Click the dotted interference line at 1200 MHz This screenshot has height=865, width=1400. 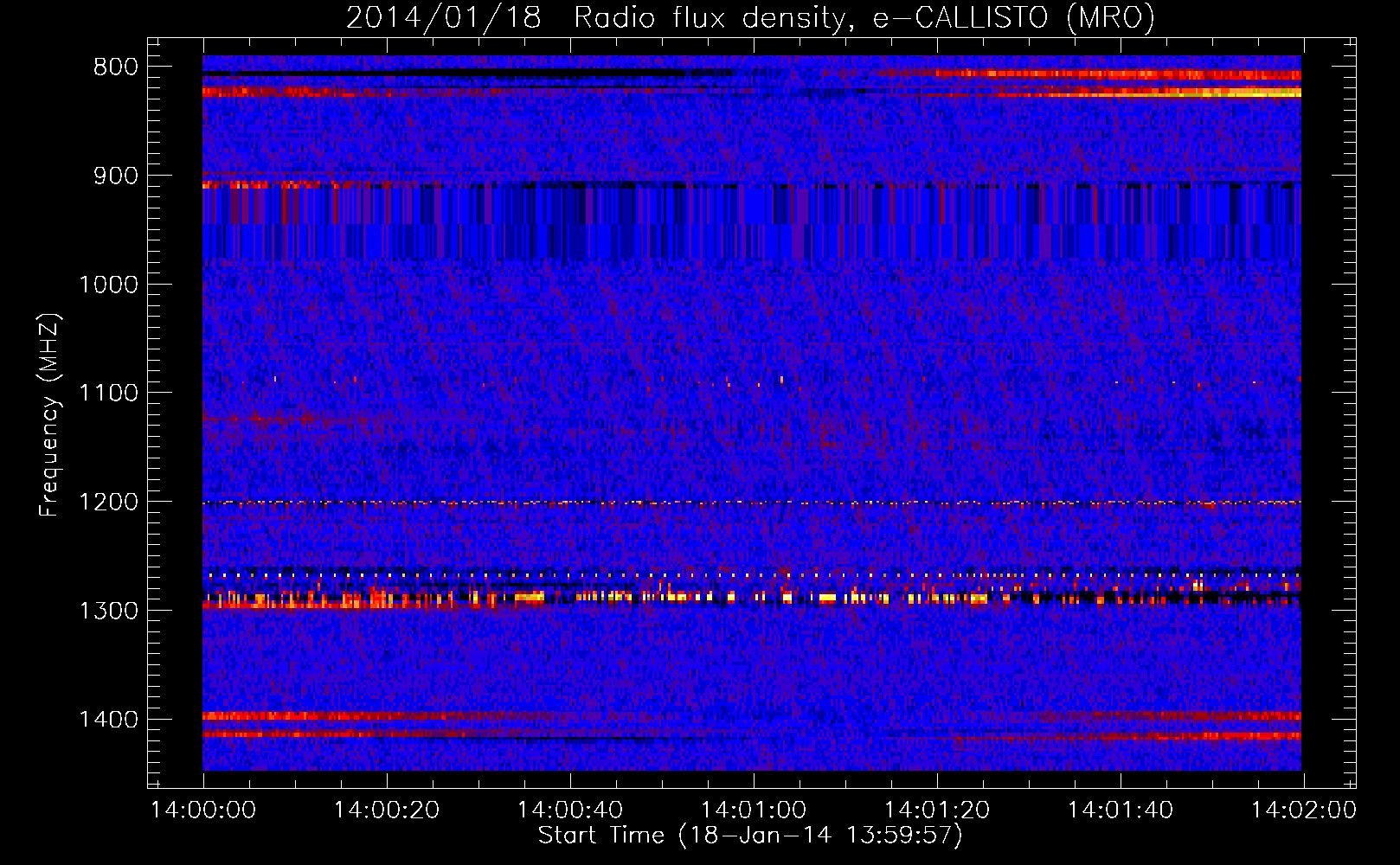752,503
